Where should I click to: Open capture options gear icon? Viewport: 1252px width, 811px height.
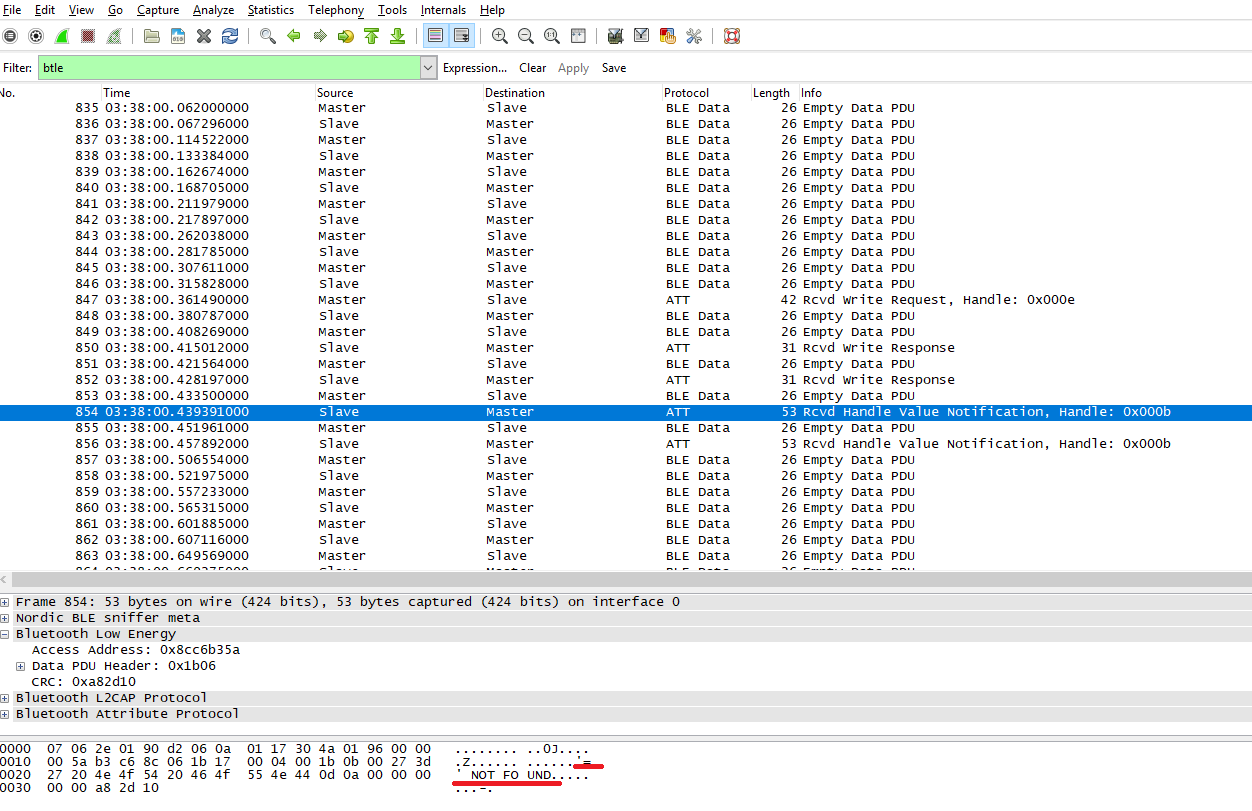coord(36,36)
